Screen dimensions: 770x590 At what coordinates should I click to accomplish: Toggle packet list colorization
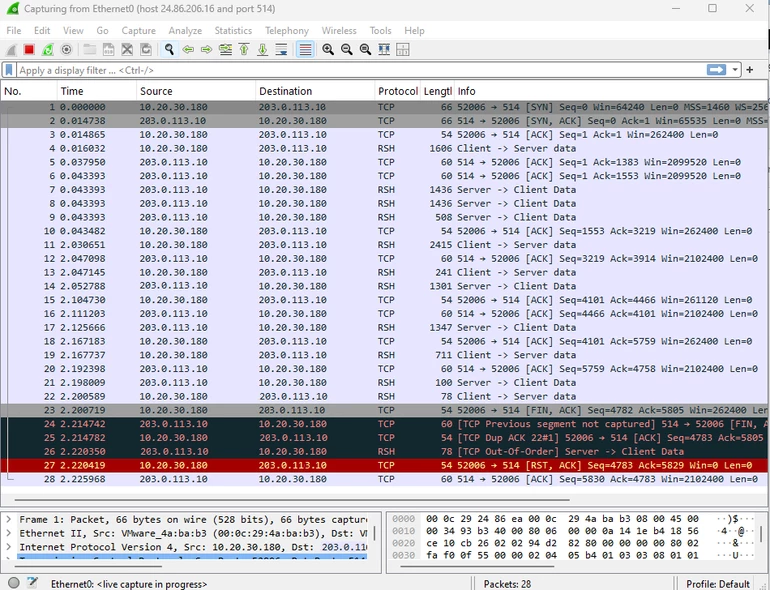pos(305,50)
